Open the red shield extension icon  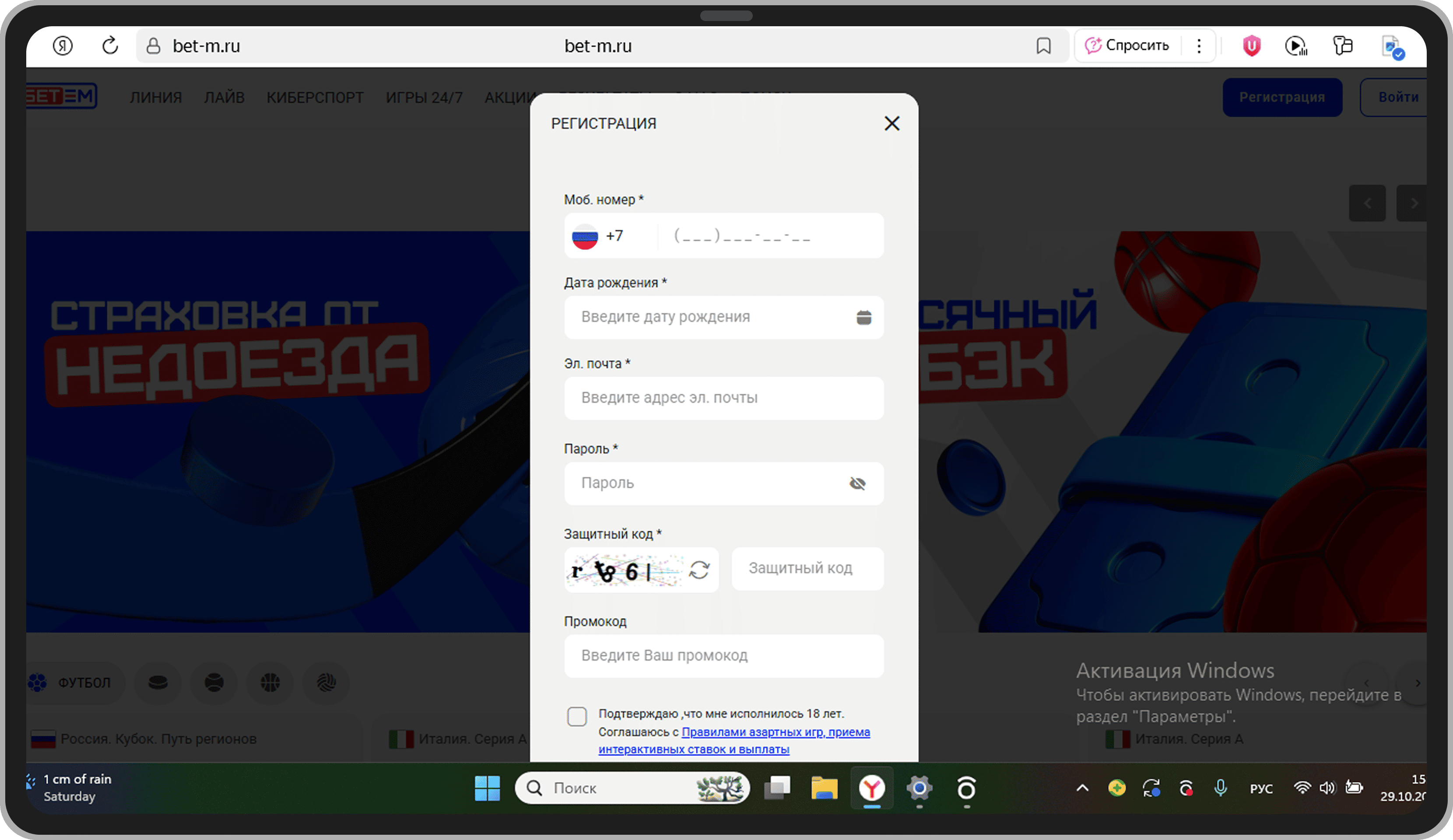pyautogui.click(x=1251, y=45)
